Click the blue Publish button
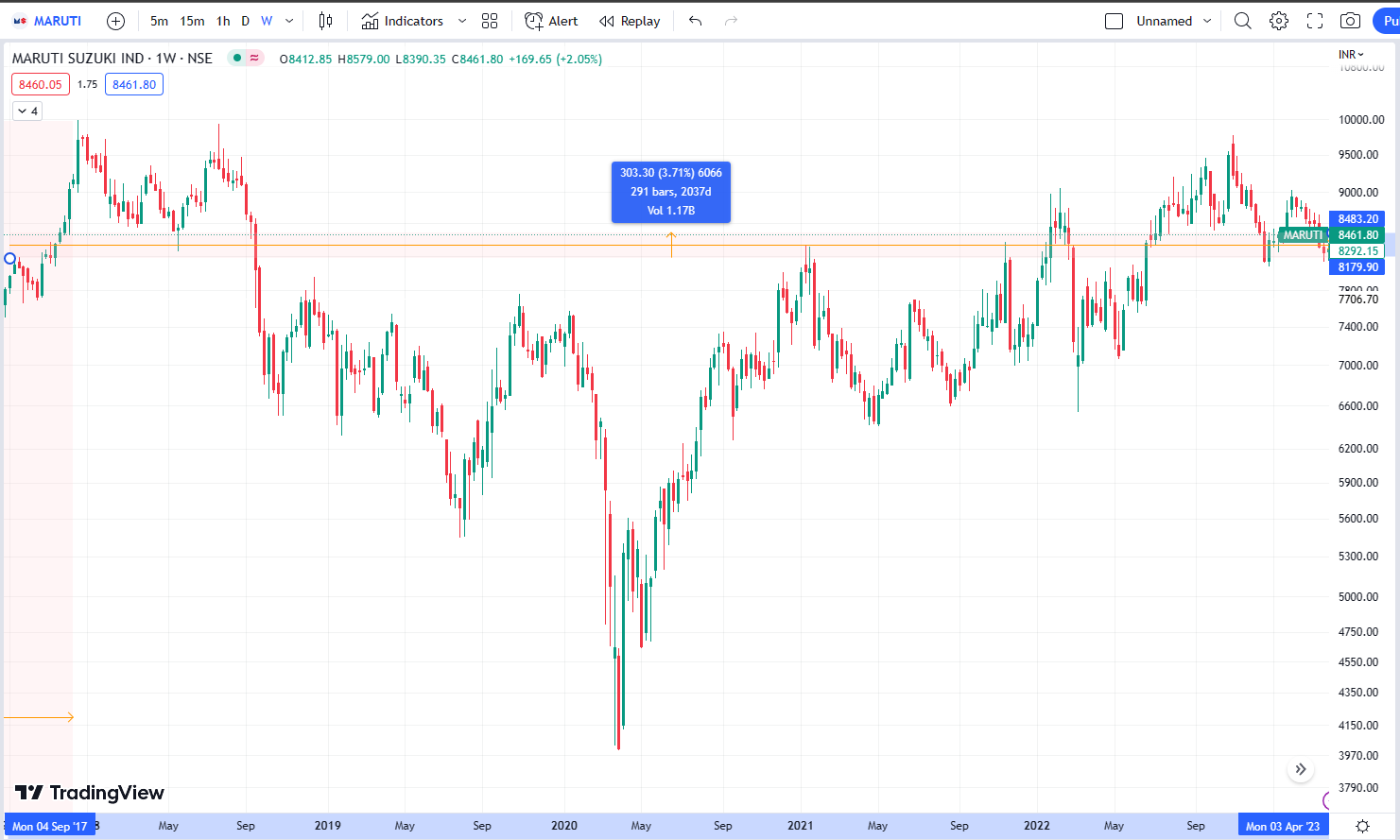1400x840 pixels. [x=1387, y=21]
